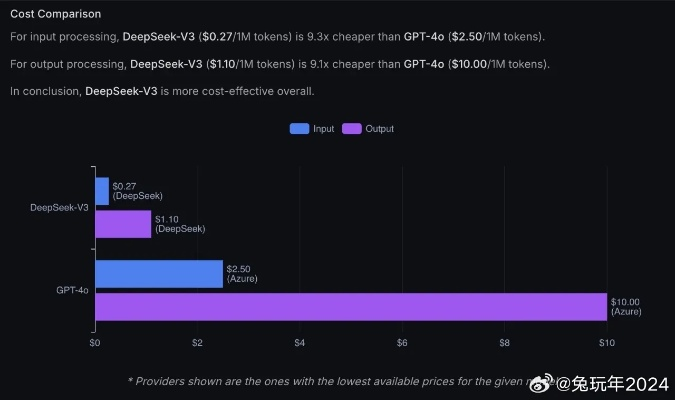The height and width of the screenshot is (400, 675).
Task: Click the $10.00 (Azure) data label
Action: click(624, 307)
